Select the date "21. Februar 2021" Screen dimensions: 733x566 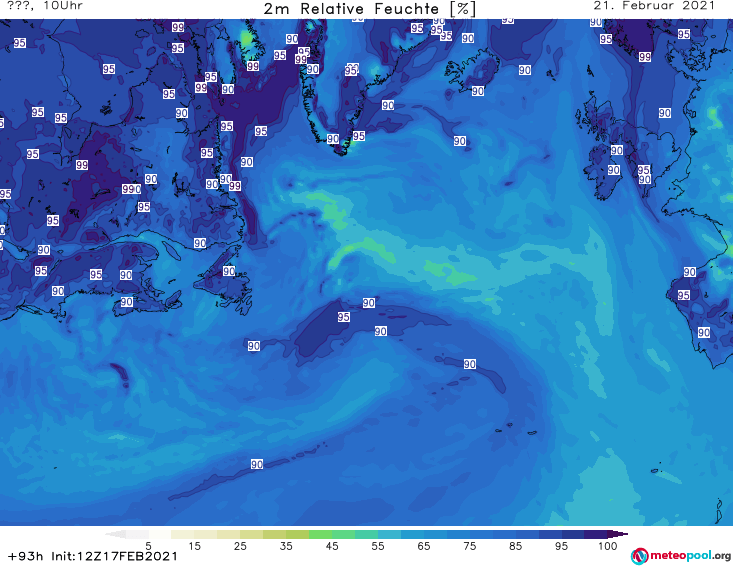[x=654, y=6]
